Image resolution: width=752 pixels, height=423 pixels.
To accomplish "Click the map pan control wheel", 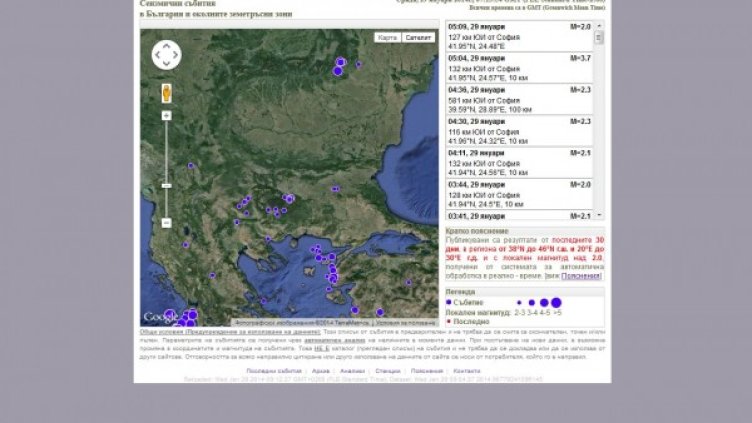I will (166, 54).
